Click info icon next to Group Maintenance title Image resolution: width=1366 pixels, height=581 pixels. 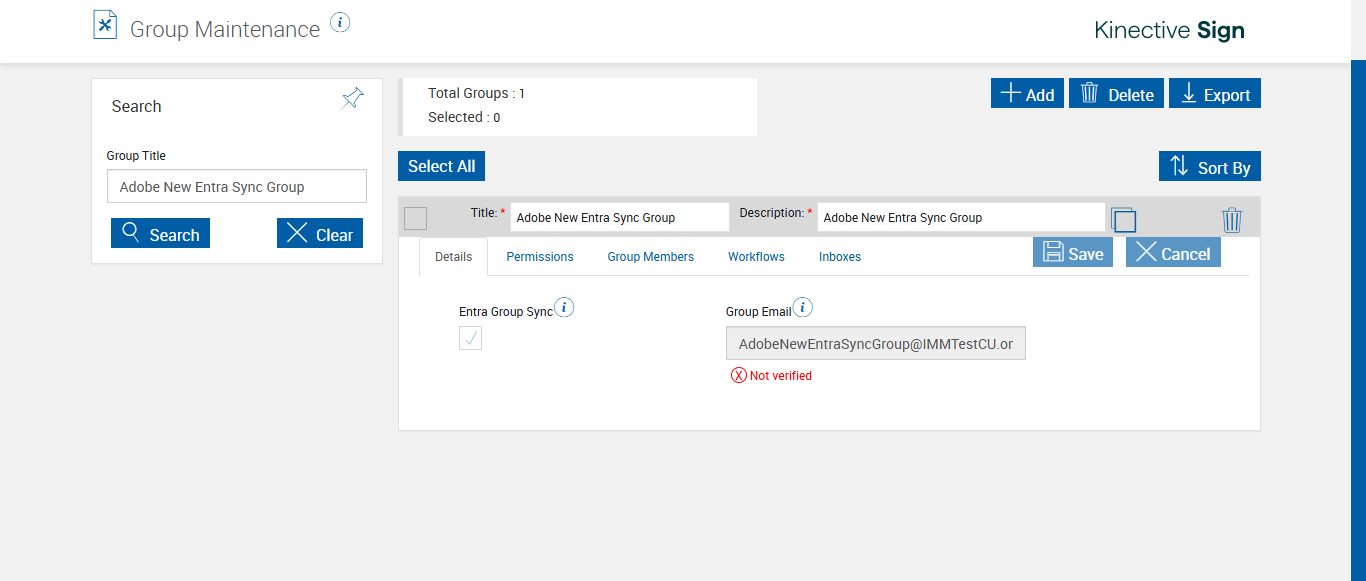[340, 22]
